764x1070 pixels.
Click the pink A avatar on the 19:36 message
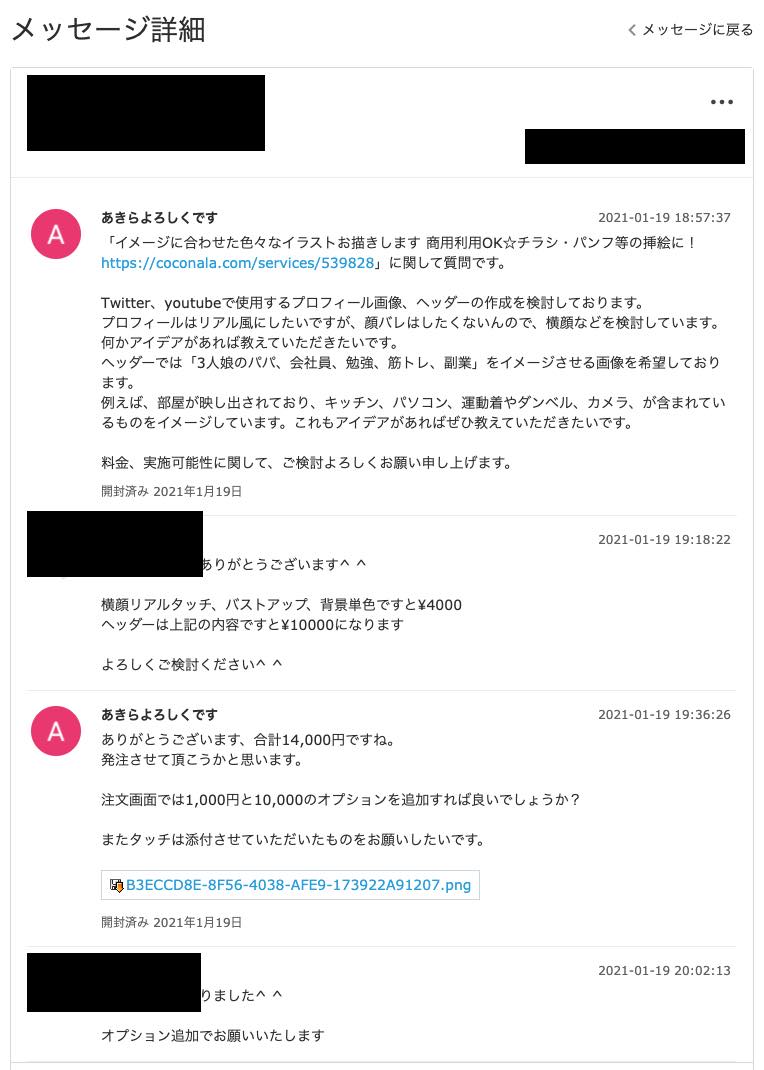tap(56, 731)
